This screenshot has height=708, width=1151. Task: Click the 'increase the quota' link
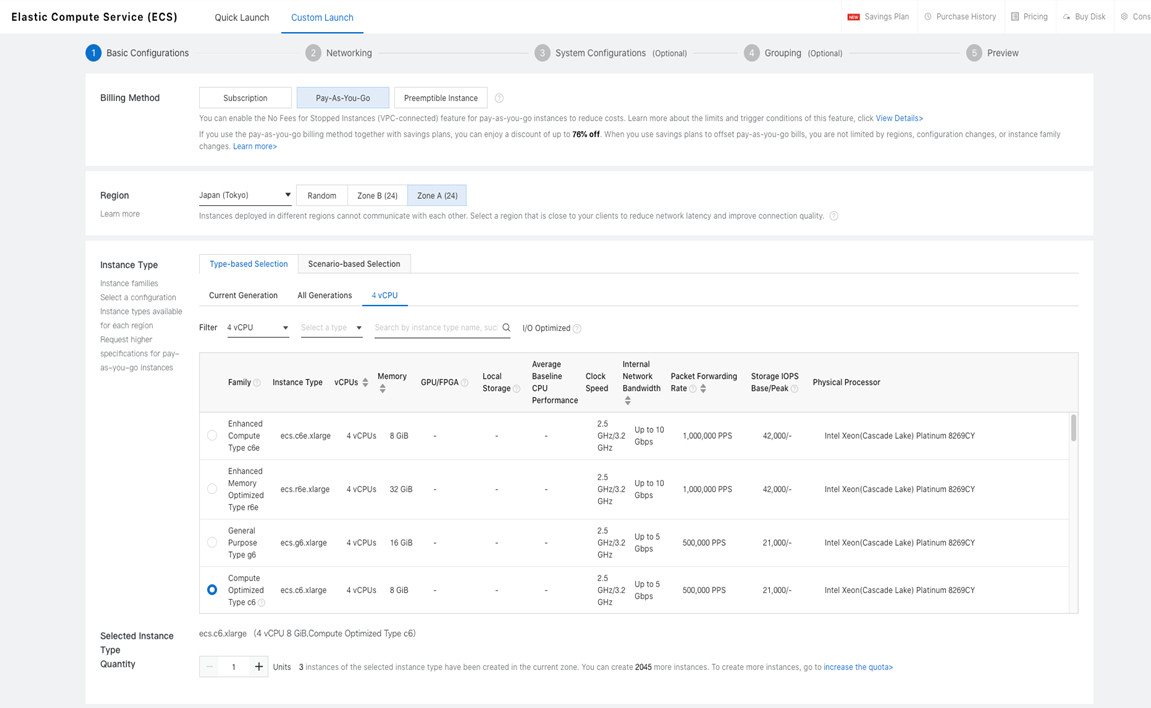(858, 667)
